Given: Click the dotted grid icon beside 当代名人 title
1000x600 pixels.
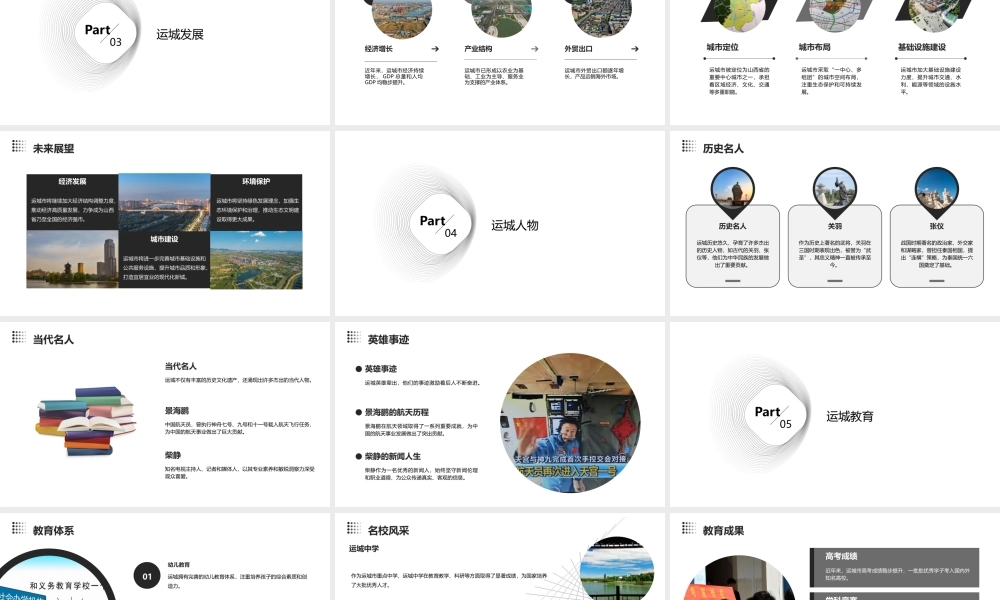Looking at the screenshot, I should tap(18, 337).
